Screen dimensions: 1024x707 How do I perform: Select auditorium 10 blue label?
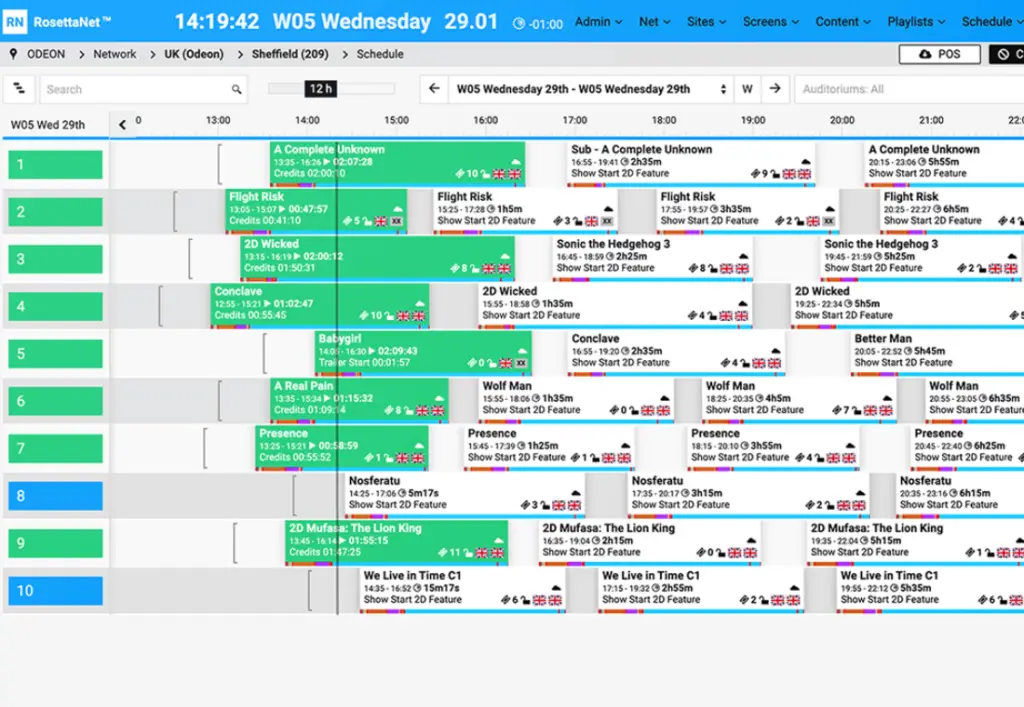[56, 591]
